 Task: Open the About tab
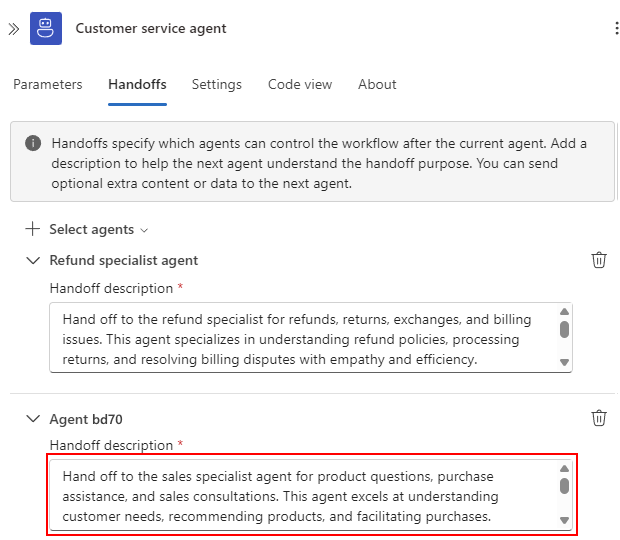(377, 85)
